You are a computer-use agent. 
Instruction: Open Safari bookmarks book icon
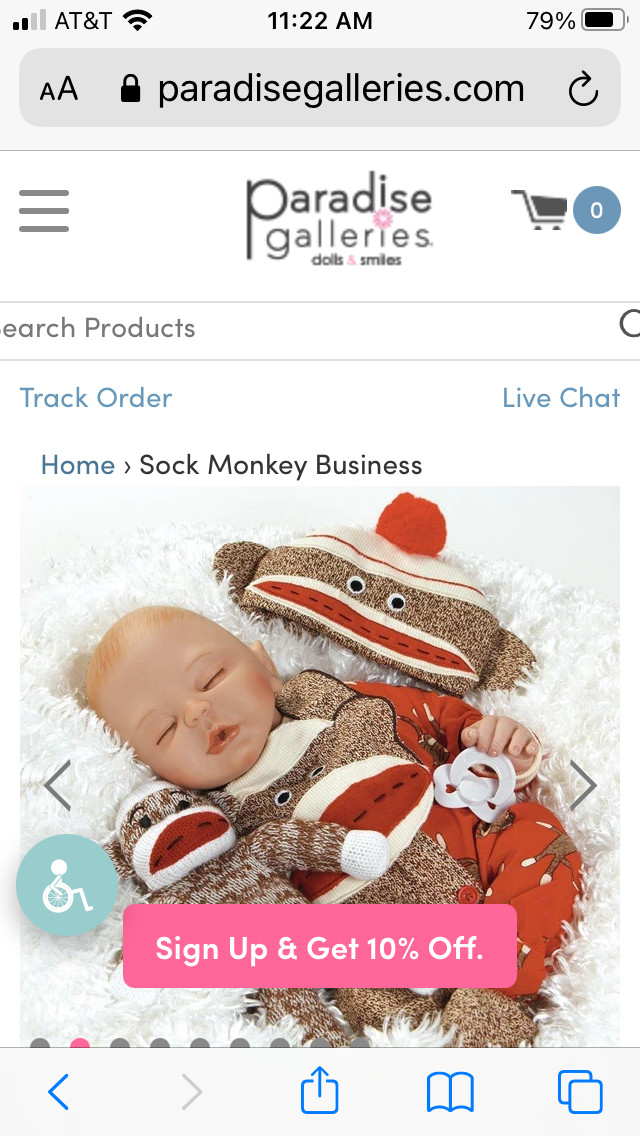(450, 1093)
